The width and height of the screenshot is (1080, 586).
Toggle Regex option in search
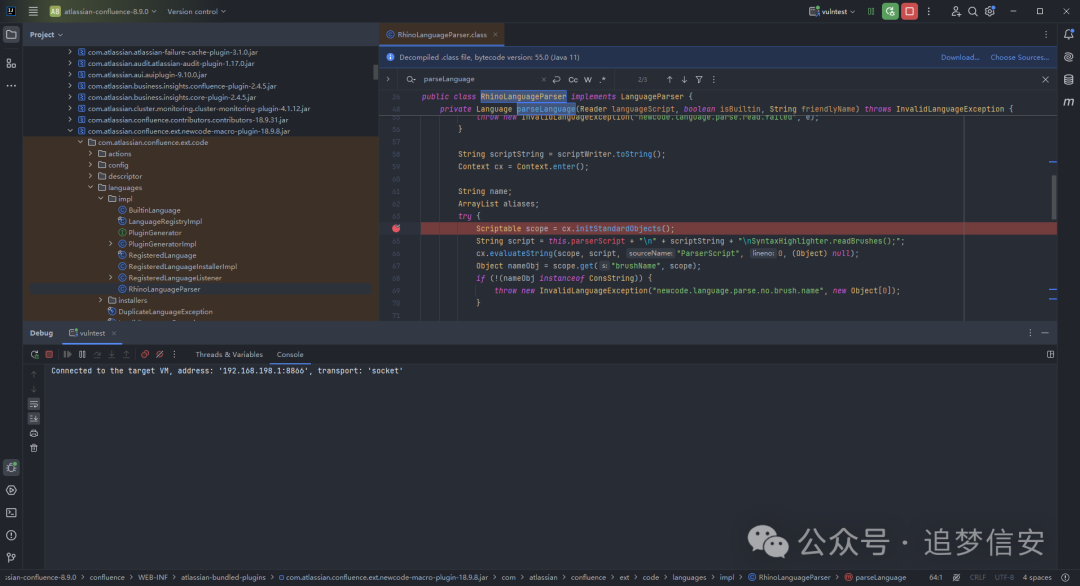click(603, 80)
